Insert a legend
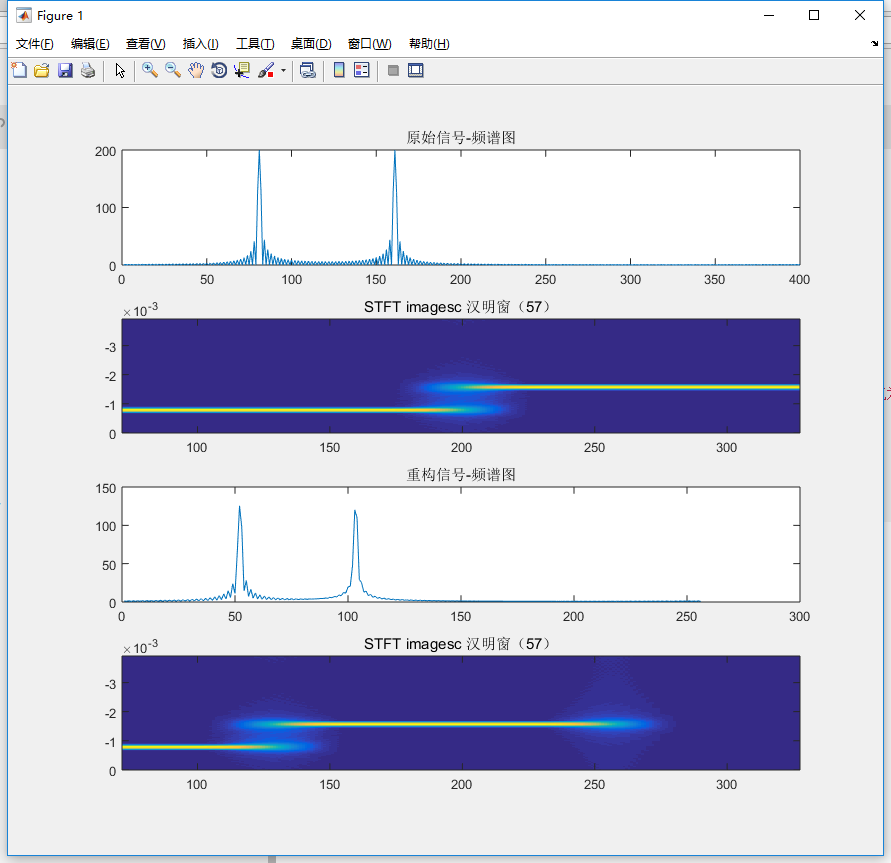 (x=361, y=70)
